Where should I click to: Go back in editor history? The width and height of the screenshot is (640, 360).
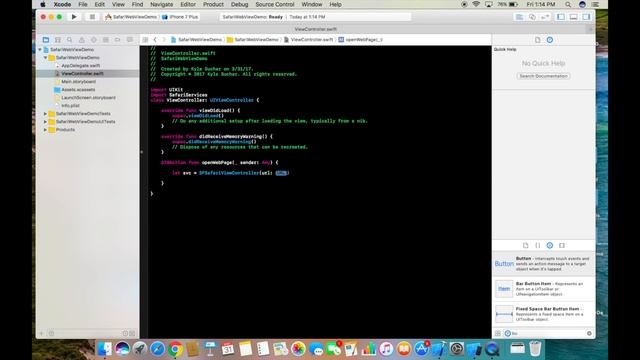pos(155,40)
